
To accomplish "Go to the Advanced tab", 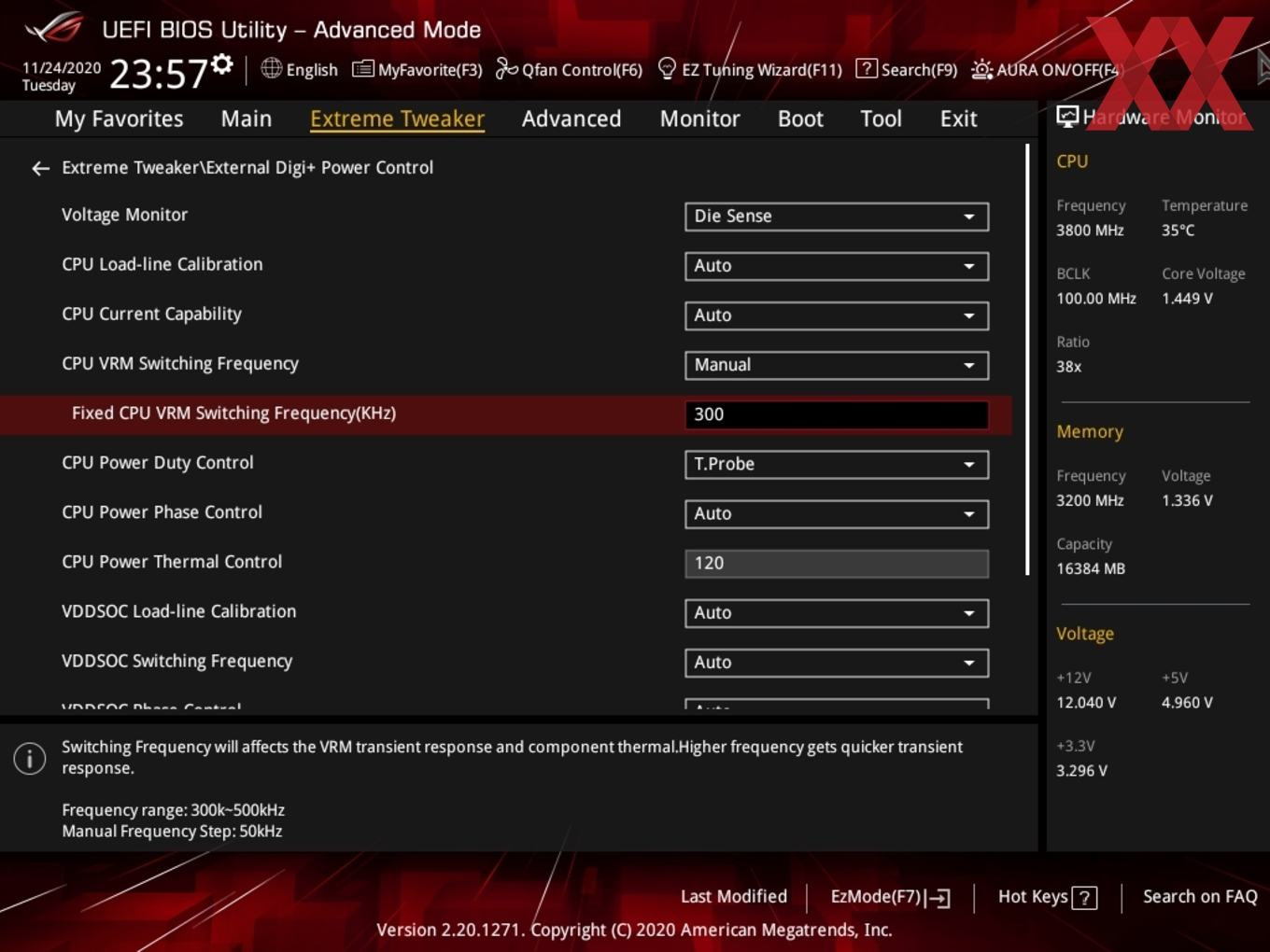I will [571, 119].
